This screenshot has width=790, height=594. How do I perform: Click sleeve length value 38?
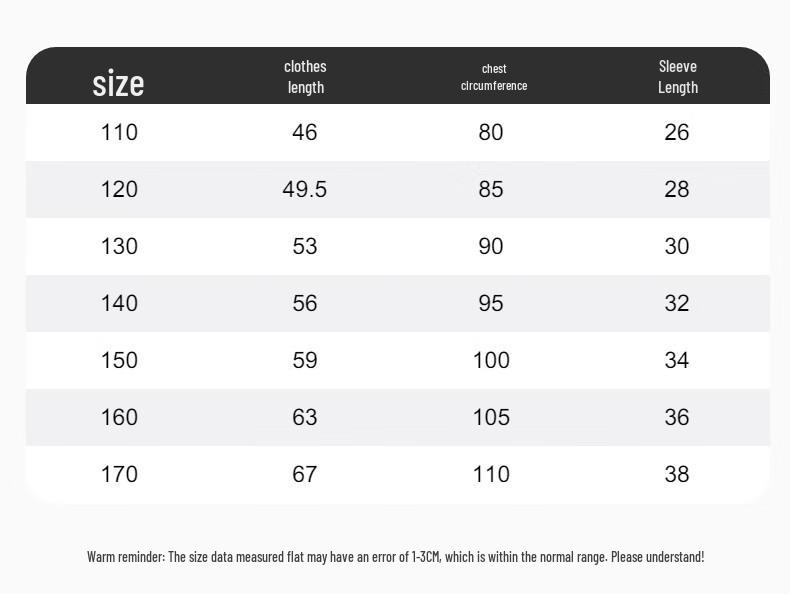(677, 474)
